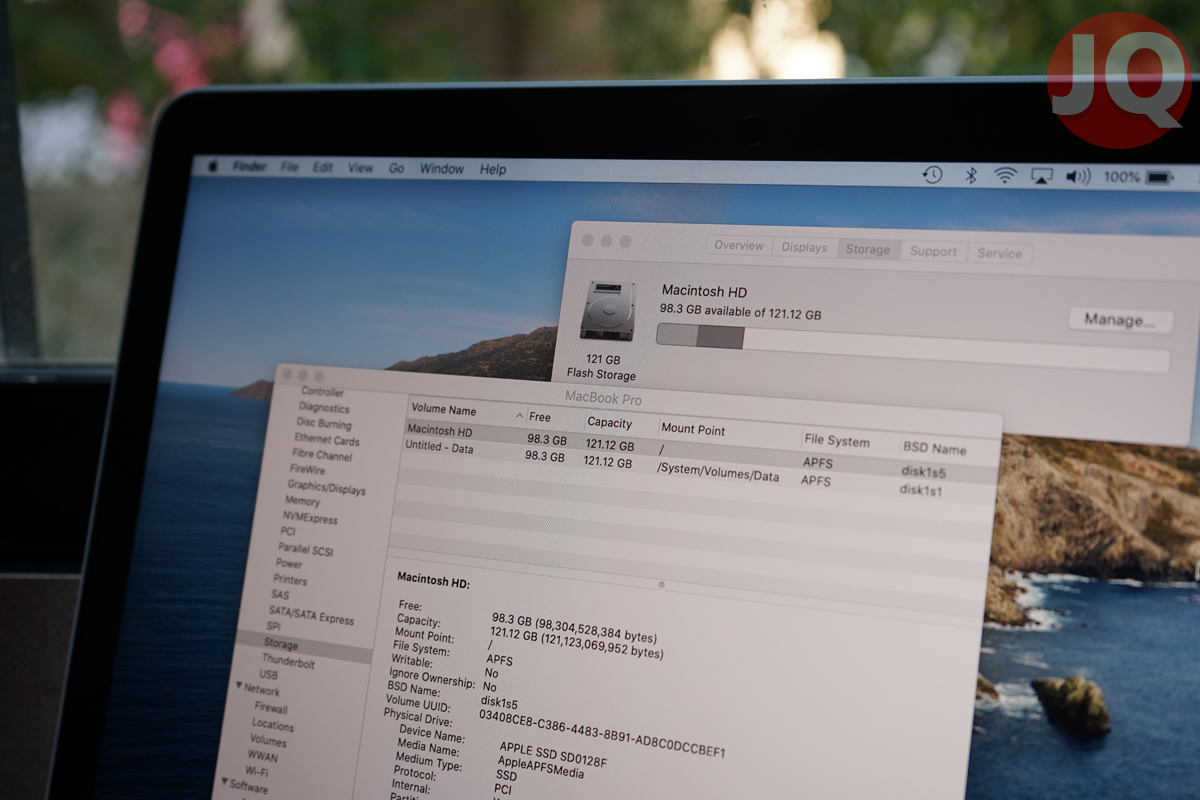Open the Help menu

click(493, 170)
